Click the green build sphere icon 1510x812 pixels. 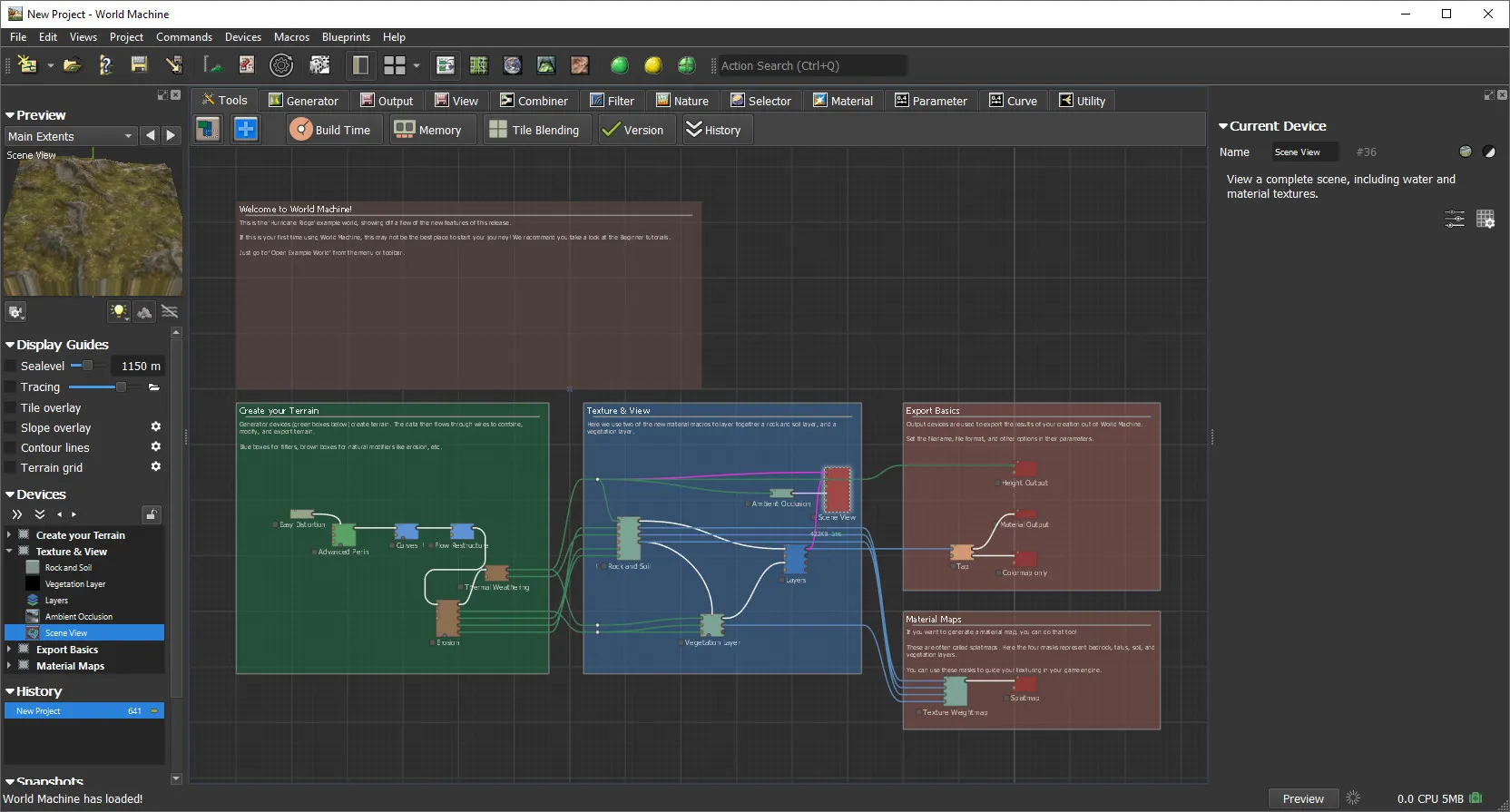[x=620, y=65]
